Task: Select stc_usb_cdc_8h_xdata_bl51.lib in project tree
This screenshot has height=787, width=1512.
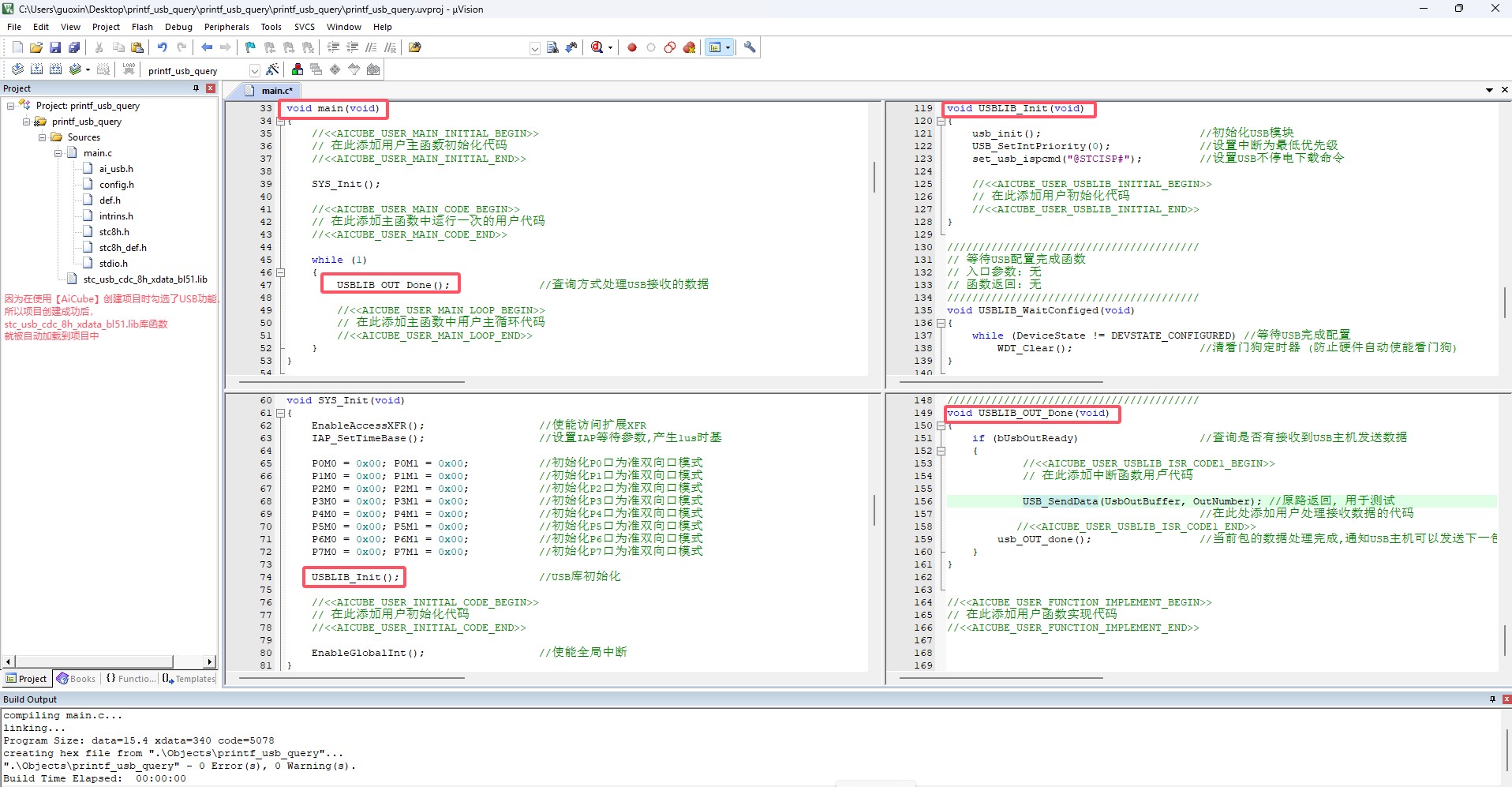Action: [x=145, y=279]
